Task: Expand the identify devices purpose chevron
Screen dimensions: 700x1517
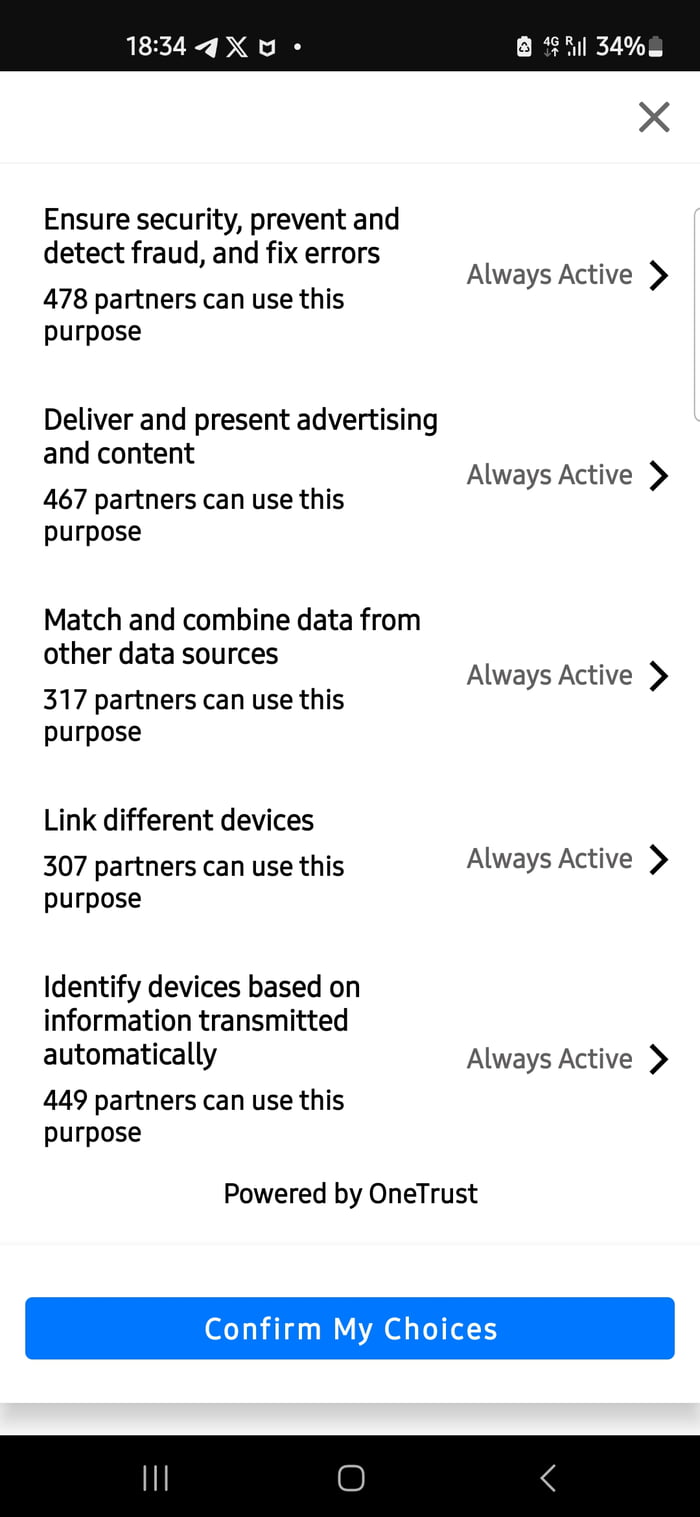Action: pos(657,1059)
